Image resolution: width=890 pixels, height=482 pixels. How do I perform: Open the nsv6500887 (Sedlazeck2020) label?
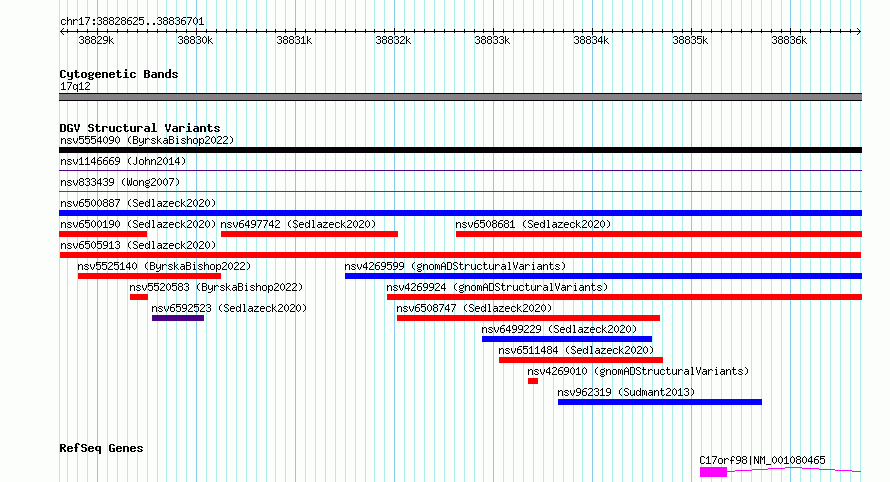click(138, 203)
